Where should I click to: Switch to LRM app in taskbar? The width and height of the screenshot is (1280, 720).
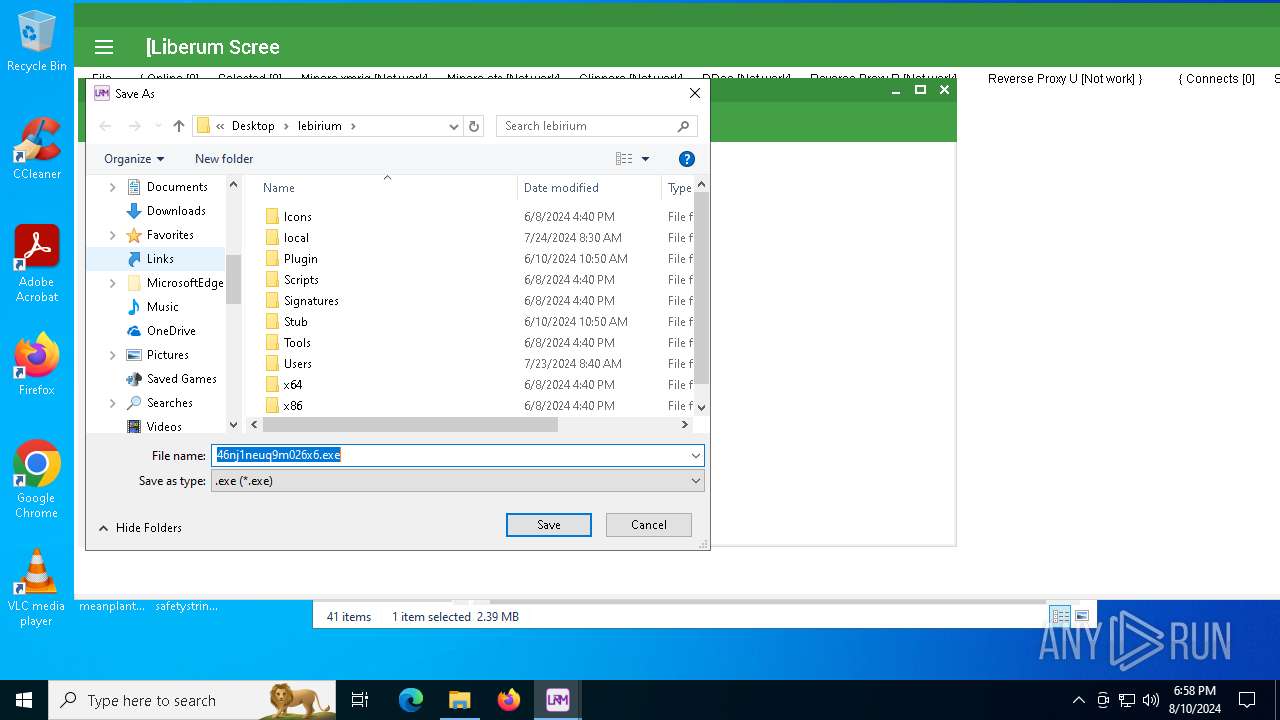click(558, 700)
